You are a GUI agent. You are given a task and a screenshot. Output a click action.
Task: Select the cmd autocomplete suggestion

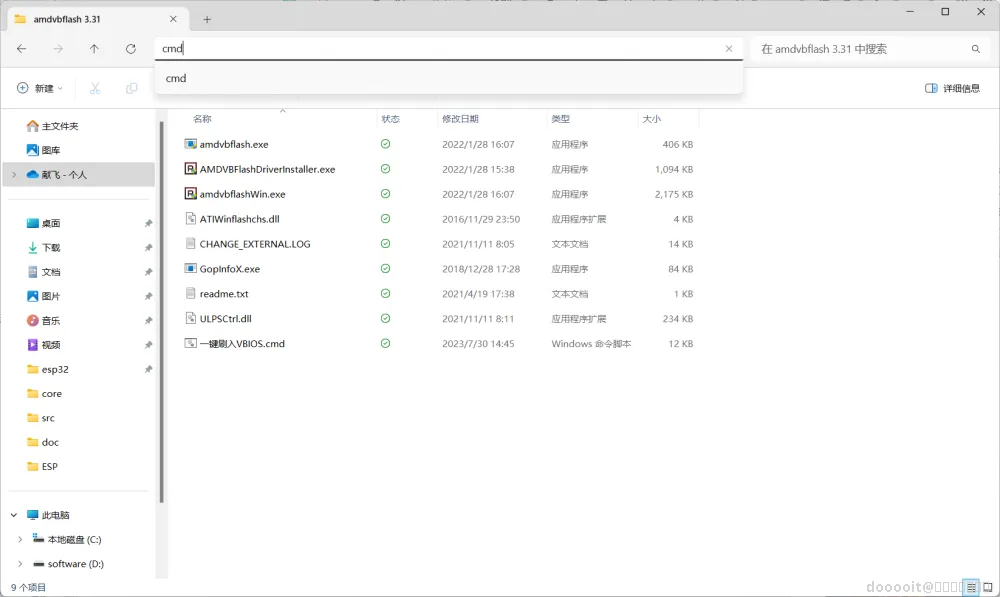(x=448, y=78)
